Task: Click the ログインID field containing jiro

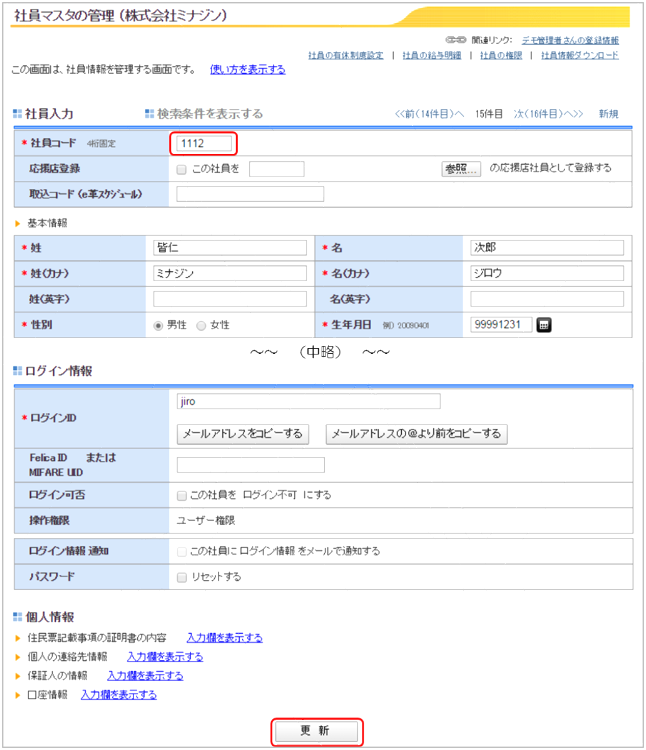Action: [308, 401]
